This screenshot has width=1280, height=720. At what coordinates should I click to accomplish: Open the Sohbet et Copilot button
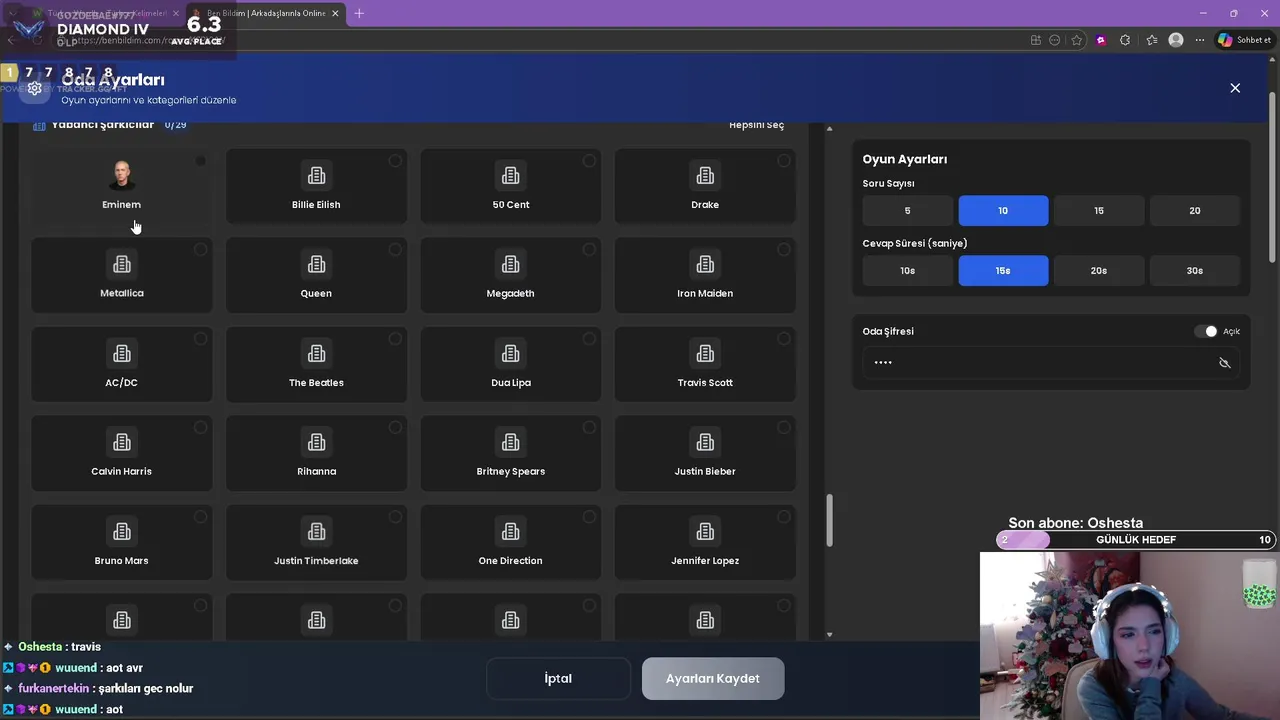(1244, 40)
